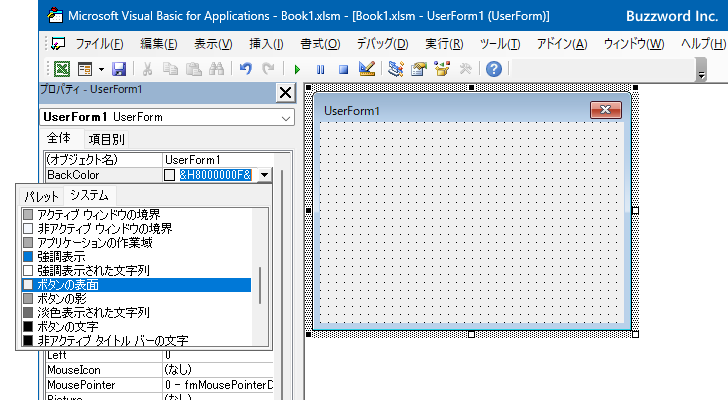This screenshot has width=728, height=400.
Task: Click the toolbar options overflow arrow
Action: [x=702, y=70]
